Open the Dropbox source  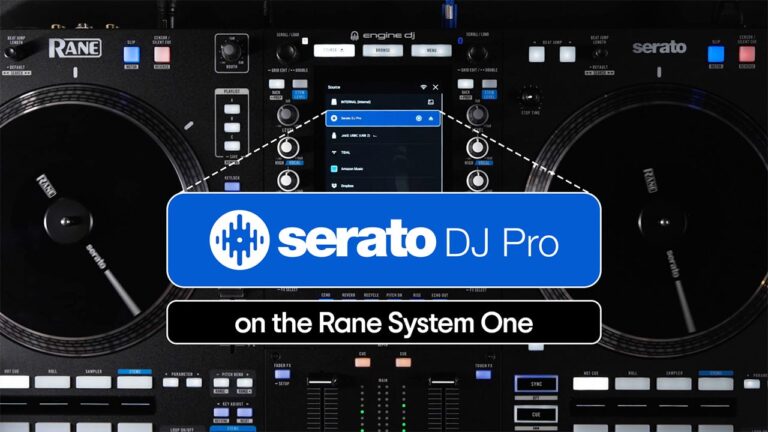[x=384, y=186]
